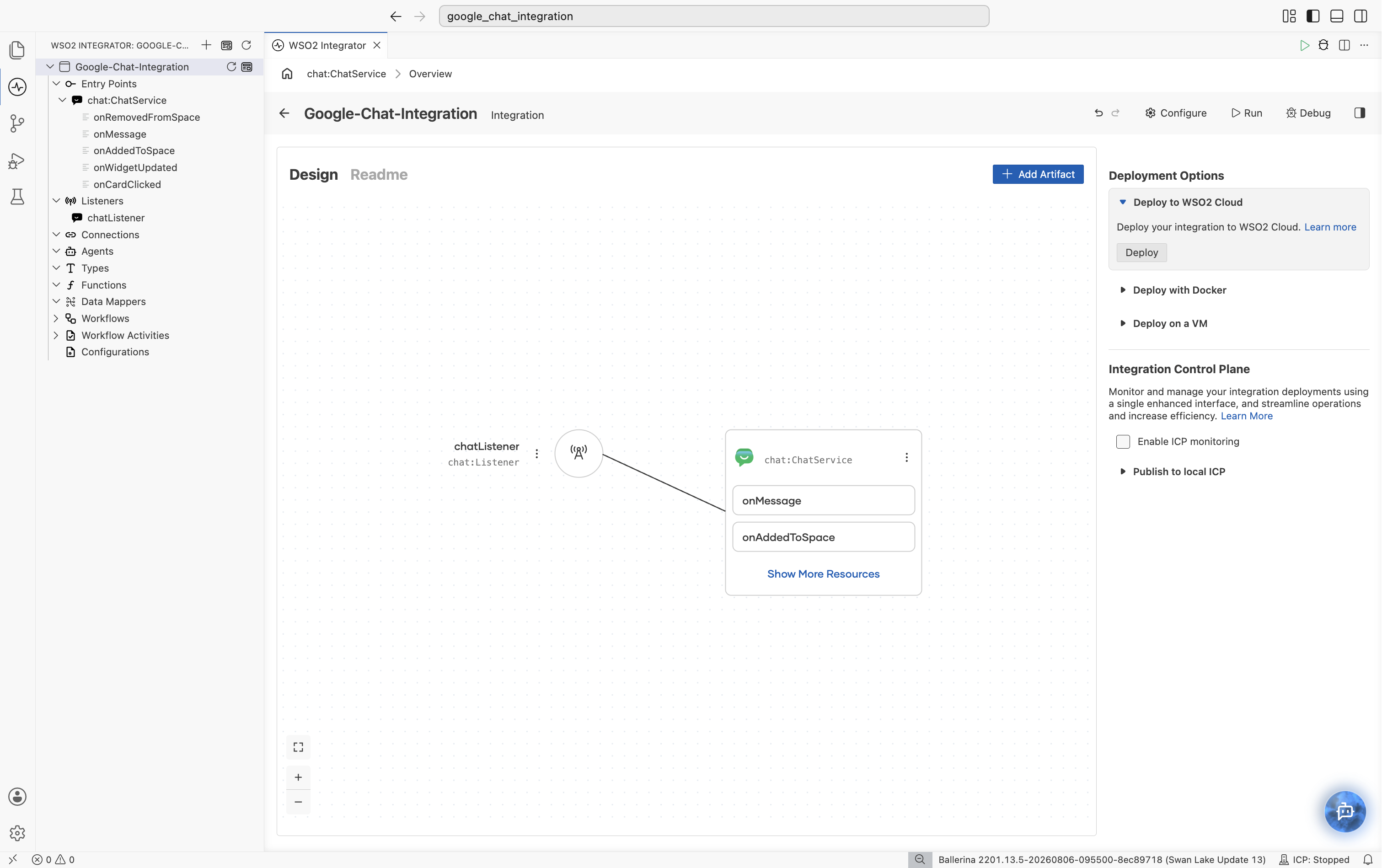Open the Testing flask icon
This screenshot has height=868, width=1382.
pyautogui.click(x=17, y=197)
